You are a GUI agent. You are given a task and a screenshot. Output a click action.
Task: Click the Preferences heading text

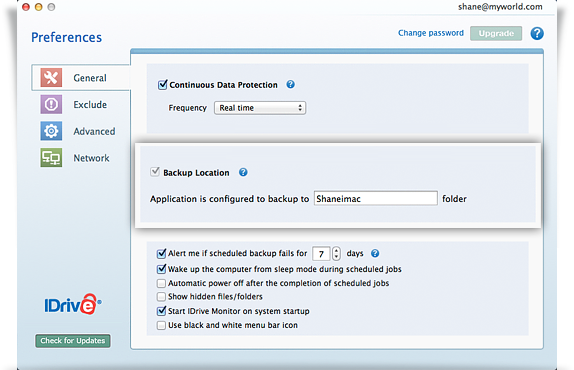(66, 37)
